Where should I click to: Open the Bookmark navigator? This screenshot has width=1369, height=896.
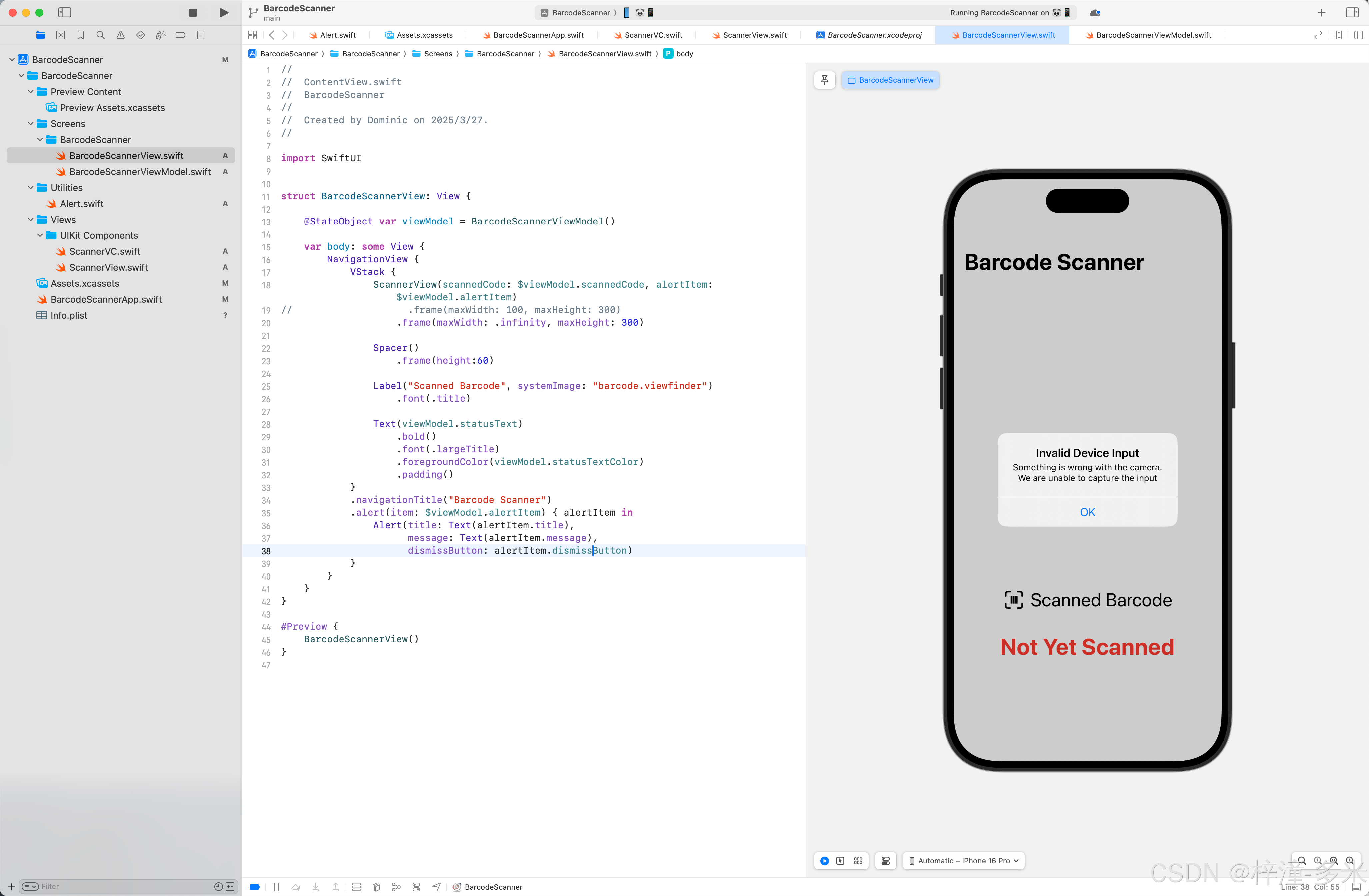coord(81,35)
